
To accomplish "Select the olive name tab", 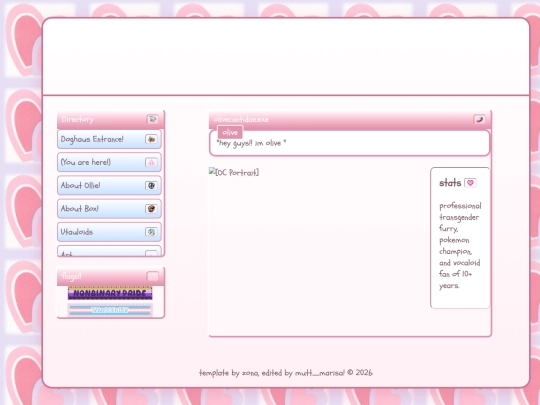I will click(x=230, y=133).
